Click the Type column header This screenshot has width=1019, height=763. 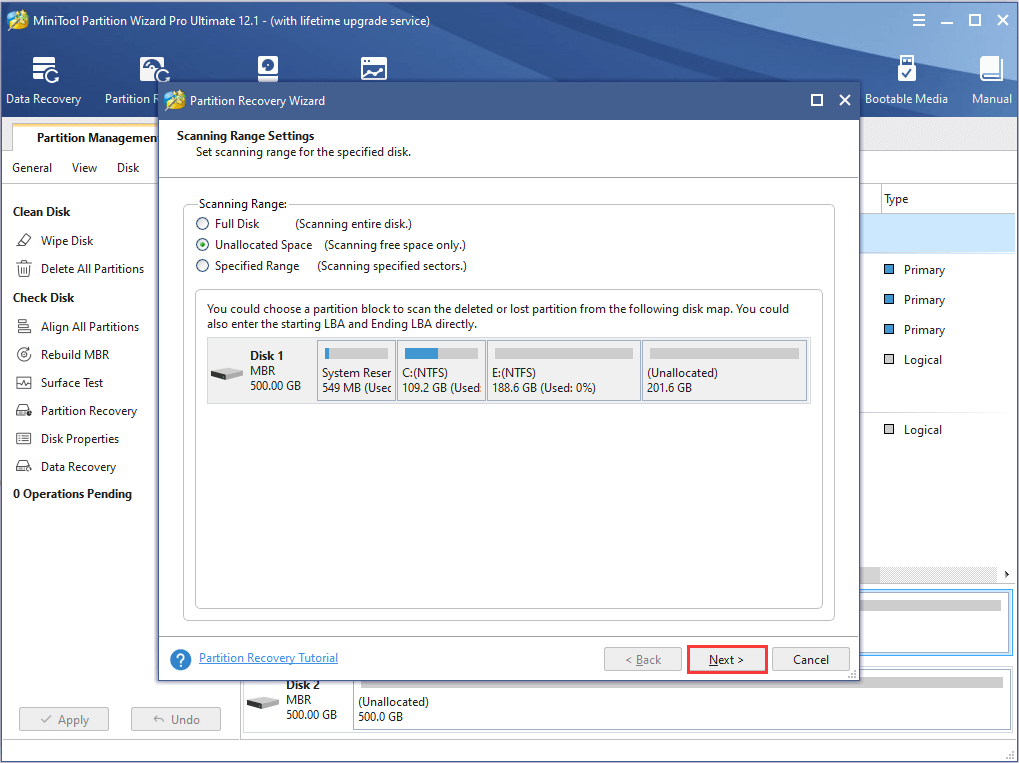tap(896, 200)
